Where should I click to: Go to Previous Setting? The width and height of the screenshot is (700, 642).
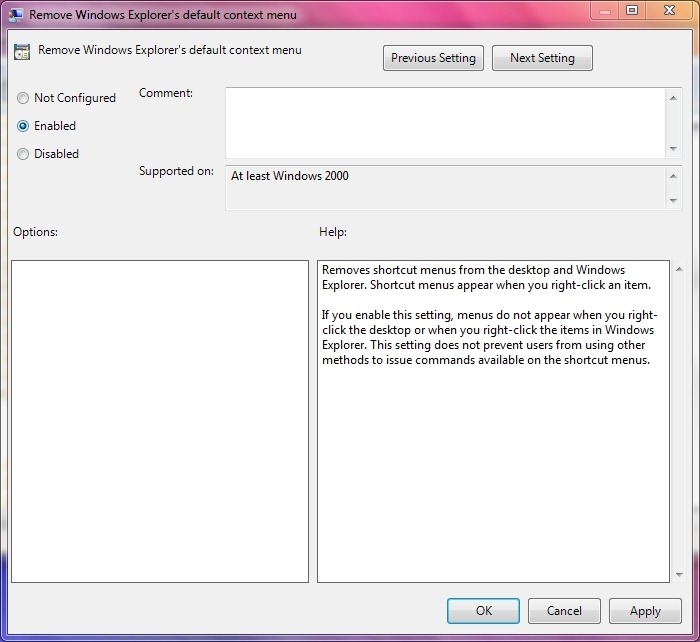(x=433, y=58)
